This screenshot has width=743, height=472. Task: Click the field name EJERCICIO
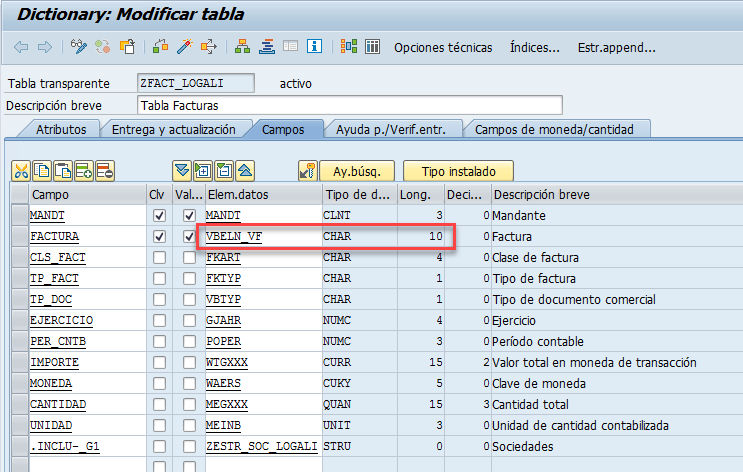[x=62, y=320]
